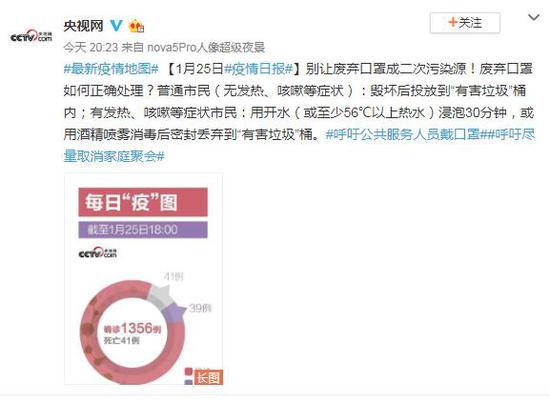Viewport: 550px width, 403px height.
Task: Click the CCTV.com logo inside the image
Action: pyautogui.click(x=98, y=253)
